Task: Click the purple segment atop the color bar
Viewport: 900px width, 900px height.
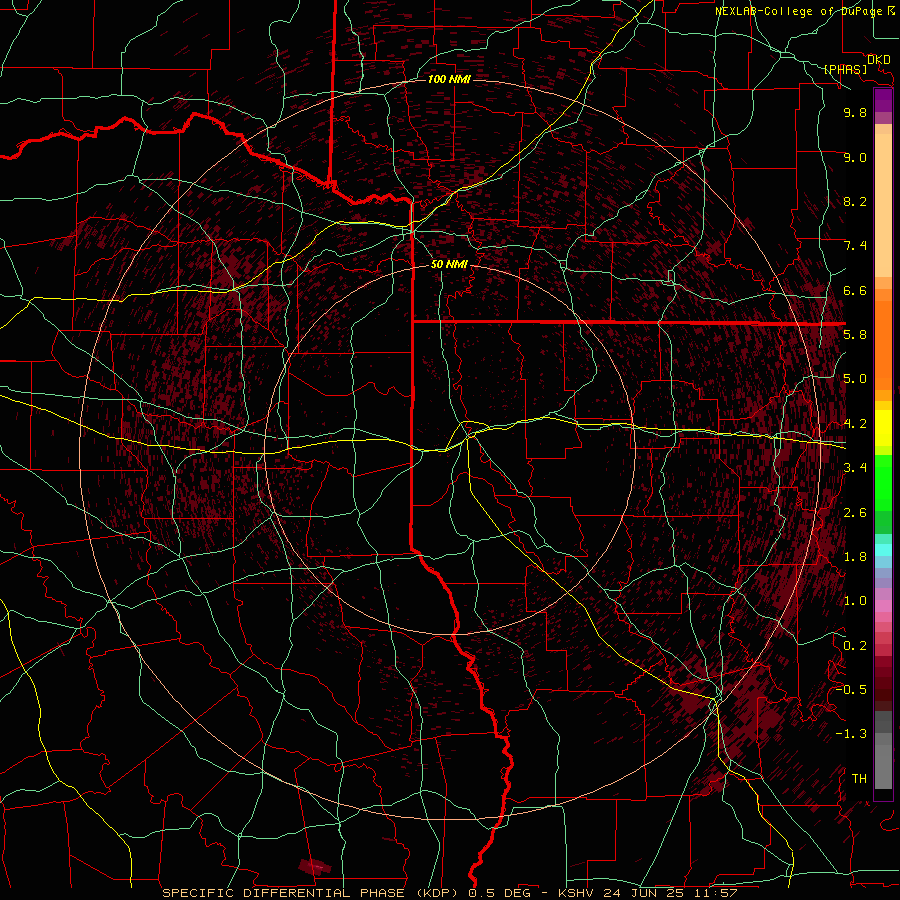Action: [x=883, y=100]
